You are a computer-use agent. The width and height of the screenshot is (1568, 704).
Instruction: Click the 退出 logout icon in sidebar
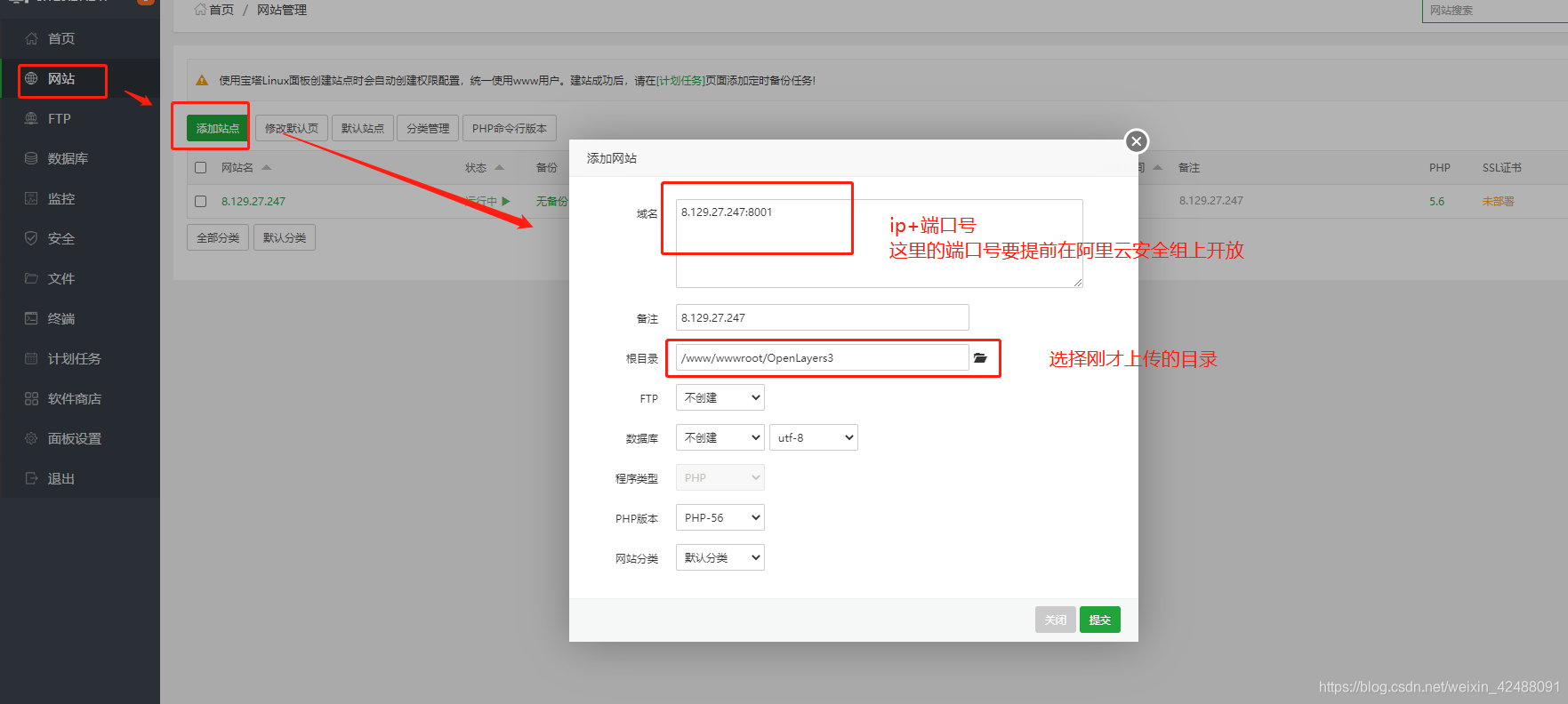[x=31, y=478]
